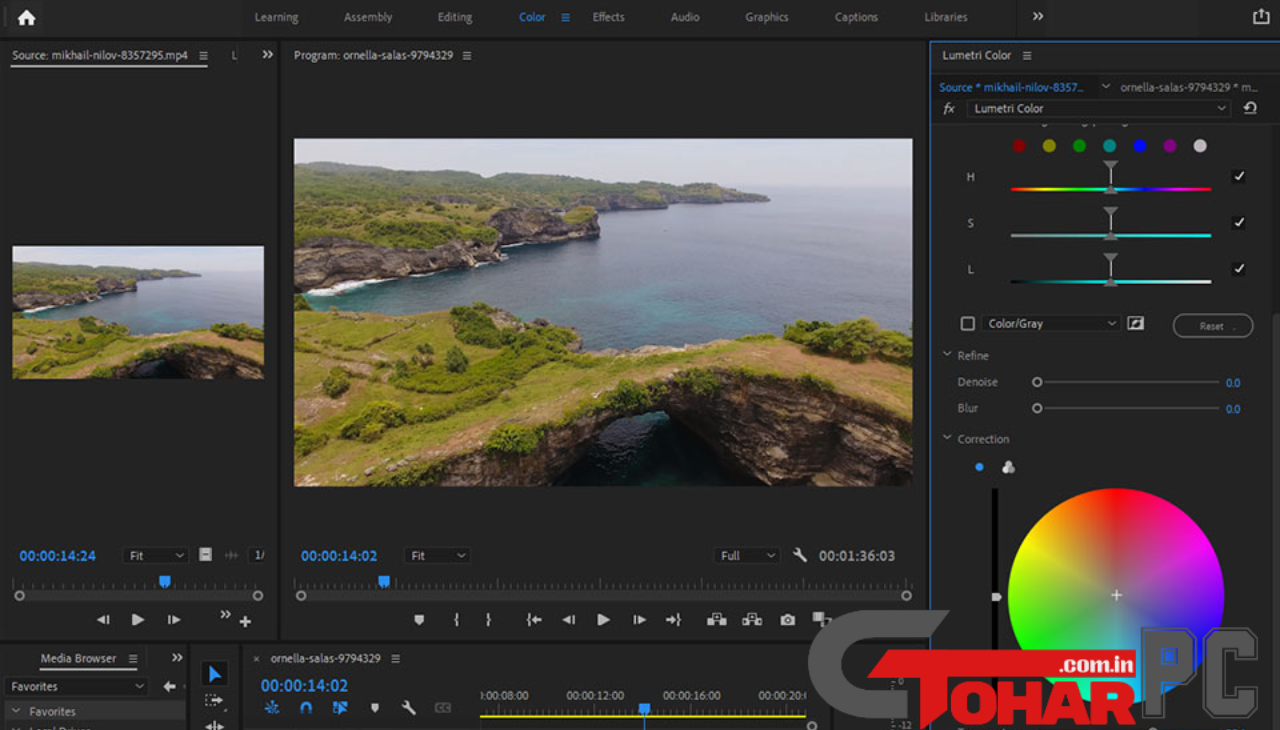
Task: Collapse the Favorites tree row
Action: tap(16, 711)
